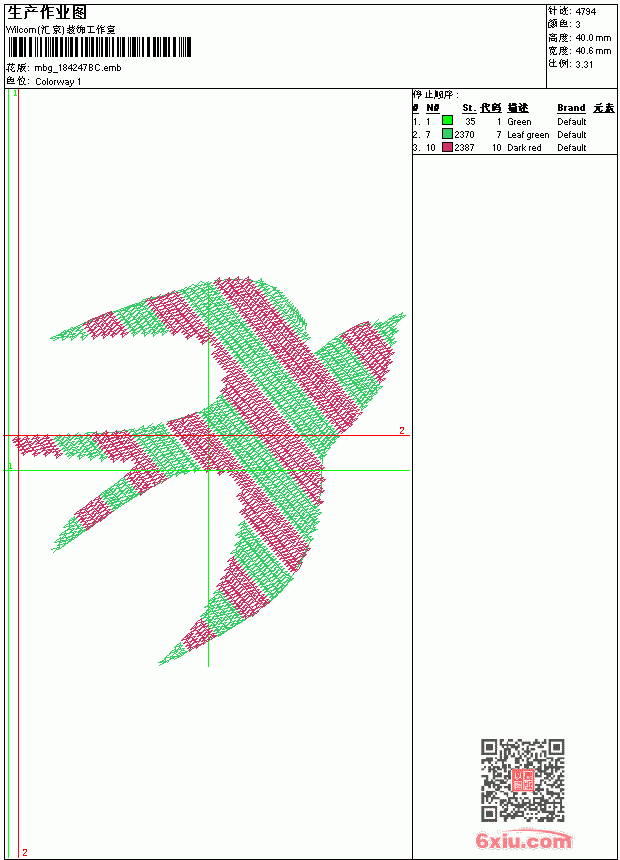
Task: Click the St. column header
Action: point(469,108)
